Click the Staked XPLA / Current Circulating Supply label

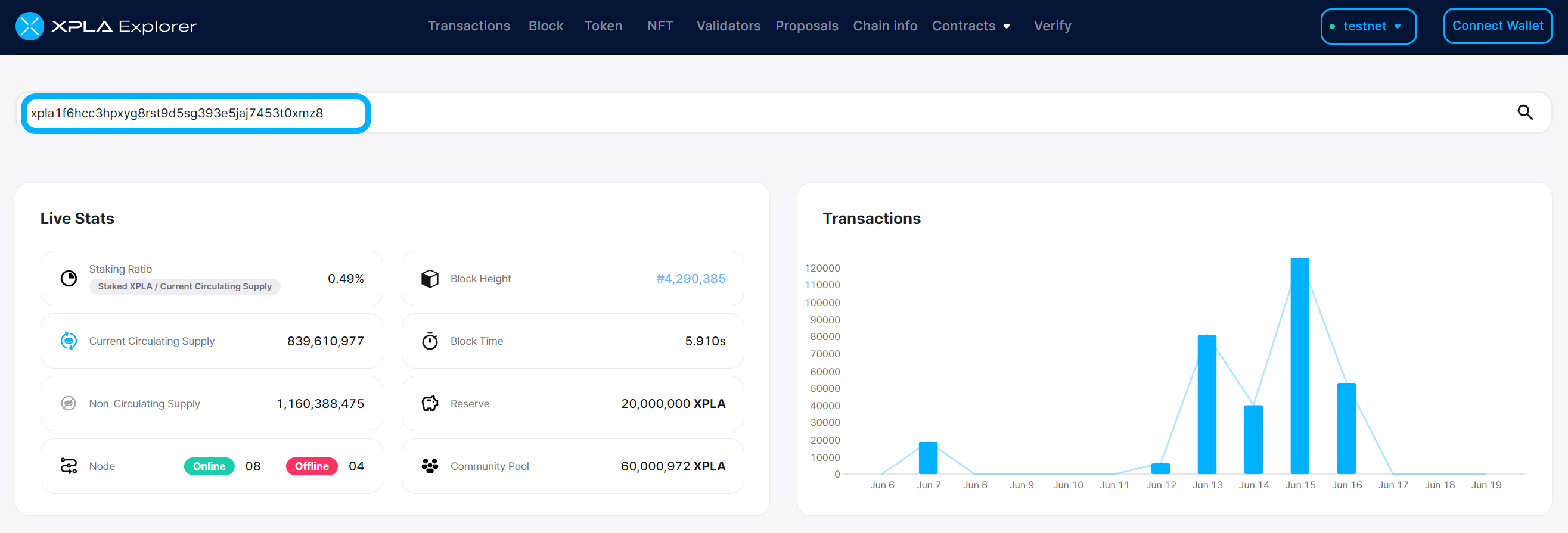click(x=185, y=286)
